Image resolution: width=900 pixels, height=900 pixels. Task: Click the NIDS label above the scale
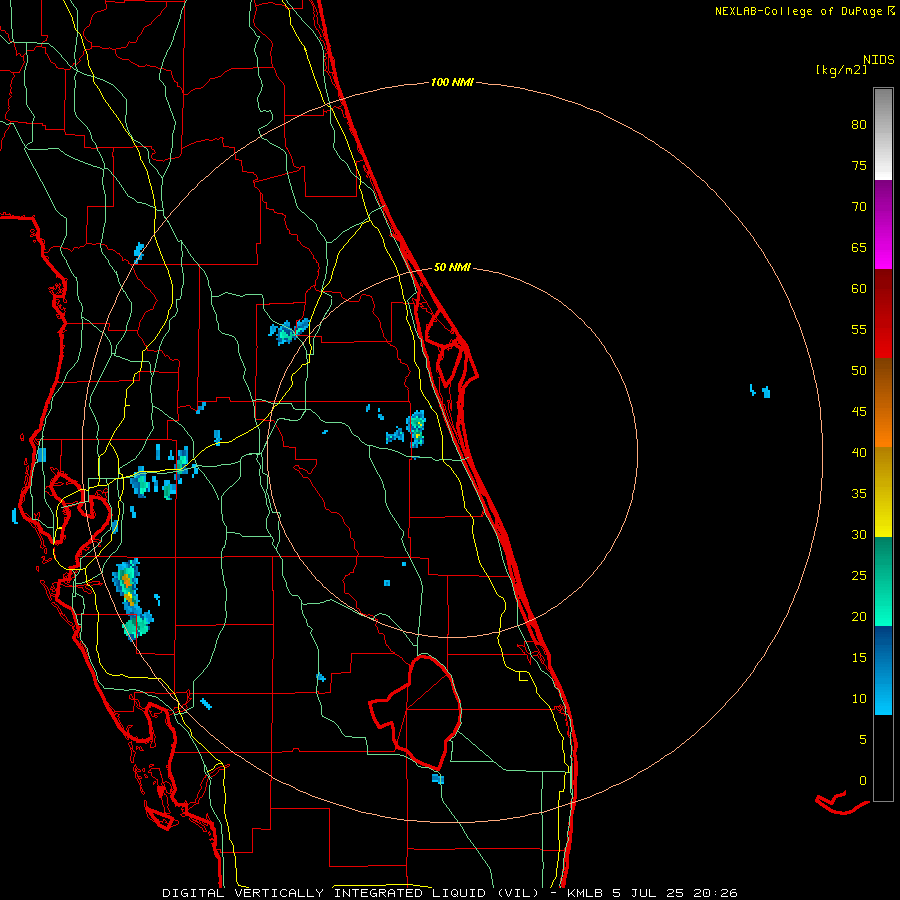click(879, 59)
